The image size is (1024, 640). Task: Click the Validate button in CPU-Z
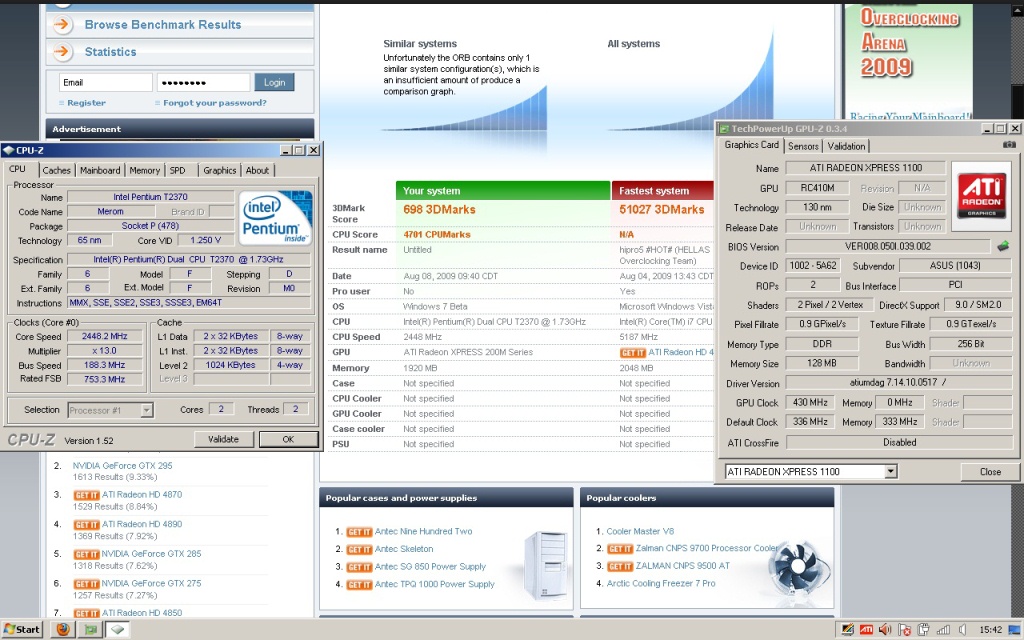pyautogui.click(x=223, y=440)
